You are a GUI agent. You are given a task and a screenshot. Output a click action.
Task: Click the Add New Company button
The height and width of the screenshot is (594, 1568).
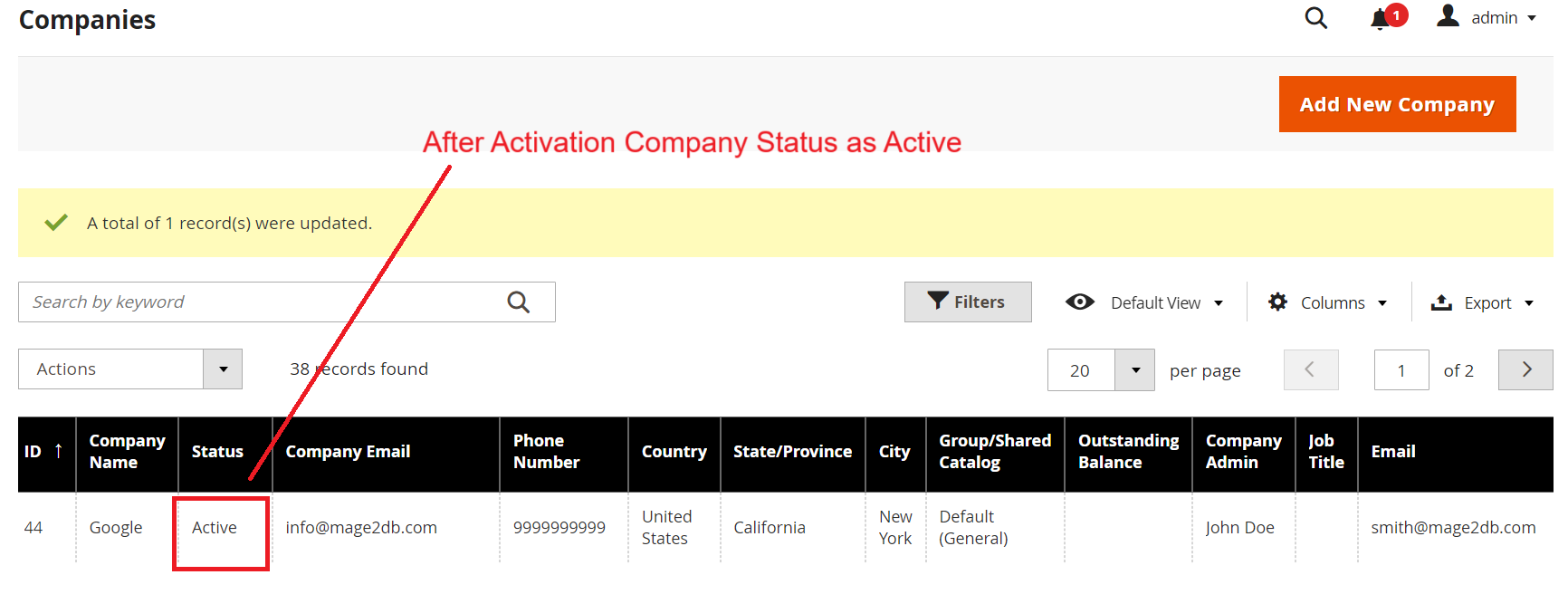click(x=1397, y=103)
